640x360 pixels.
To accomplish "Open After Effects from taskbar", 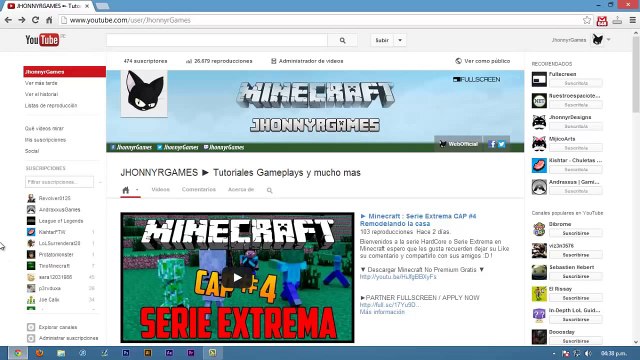I will click(x=169, y=353).
